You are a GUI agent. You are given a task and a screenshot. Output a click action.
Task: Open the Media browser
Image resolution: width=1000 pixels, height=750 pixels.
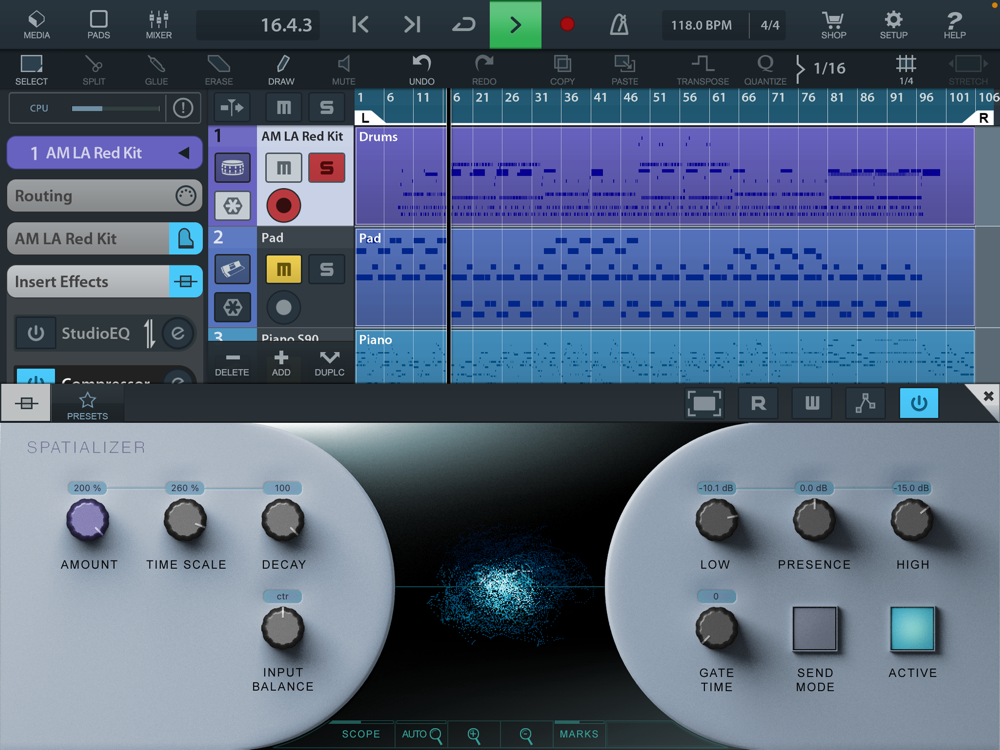click(36, 24)
